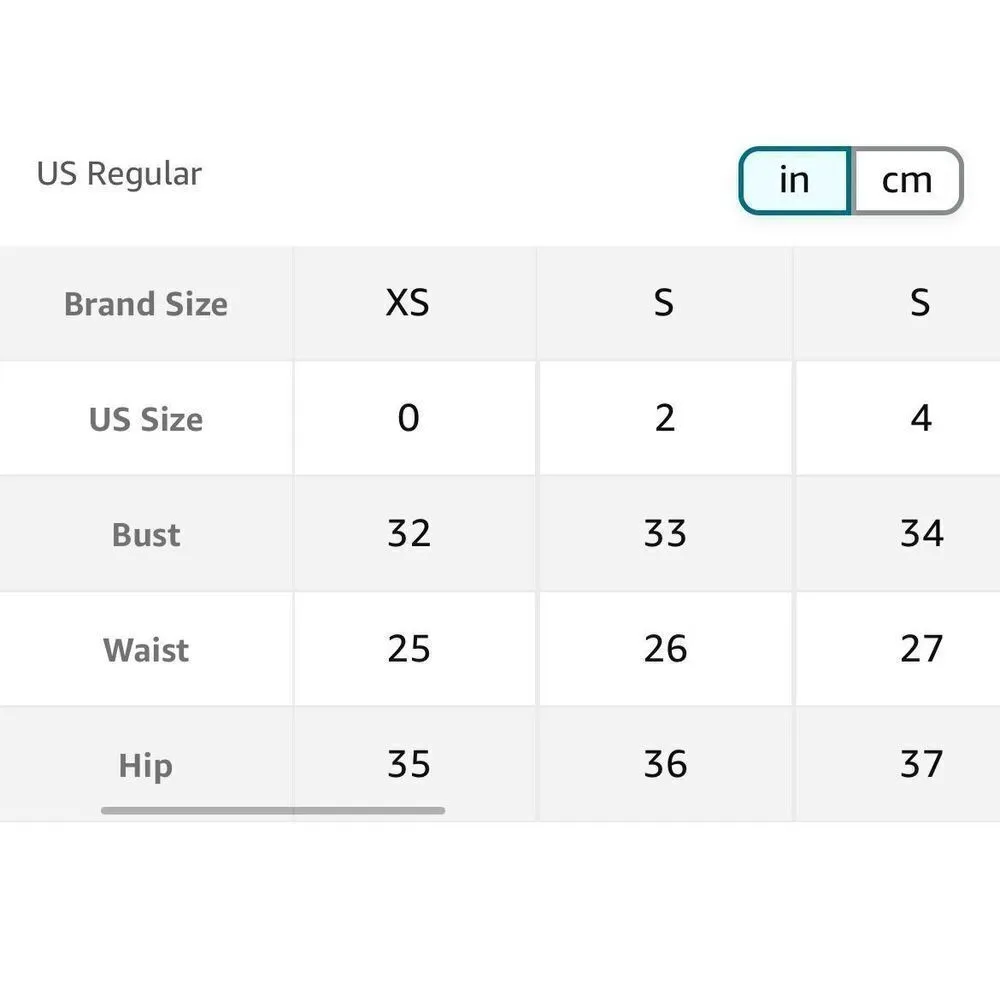Click the US Regular label
1000x1000 pixels.
point(119,173)
